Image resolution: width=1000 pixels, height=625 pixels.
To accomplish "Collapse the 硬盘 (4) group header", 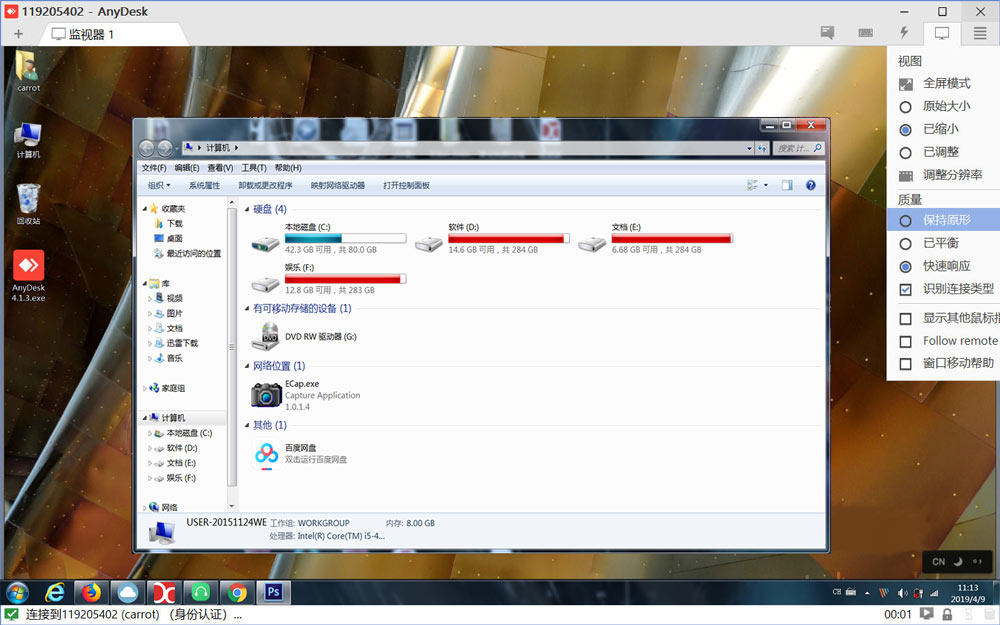I will [x=249, y=209].
